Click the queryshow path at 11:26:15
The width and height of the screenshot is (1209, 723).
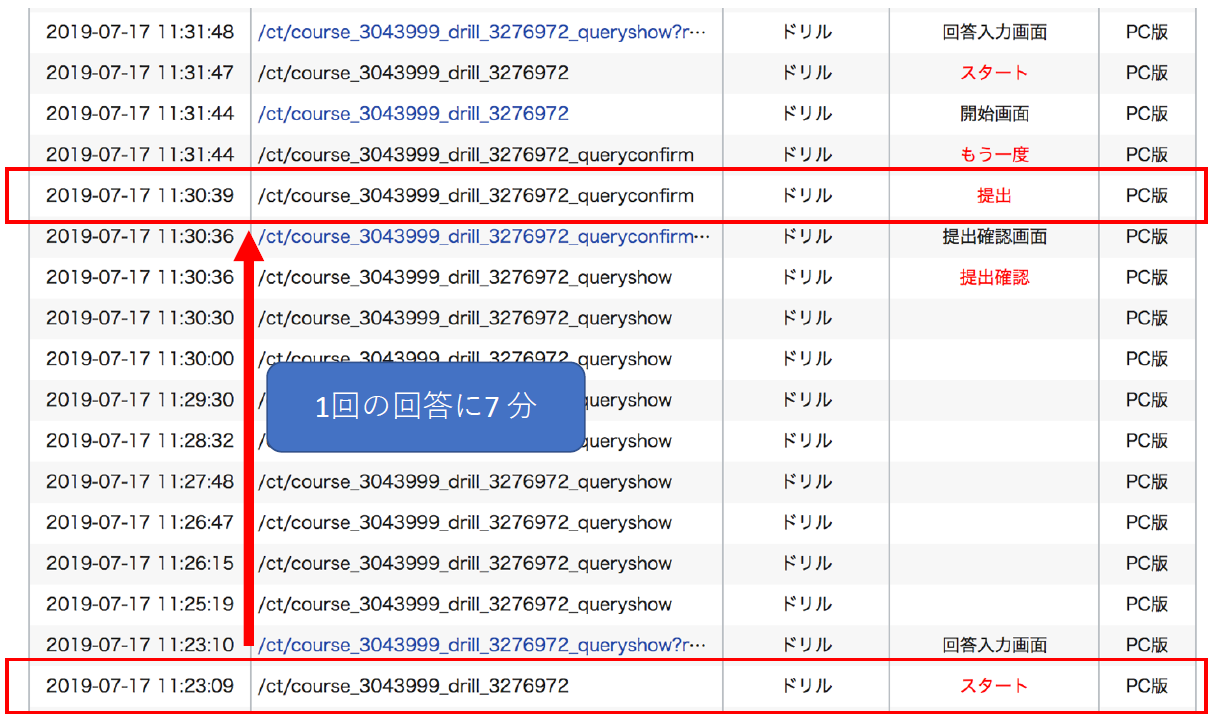(465, 564)
